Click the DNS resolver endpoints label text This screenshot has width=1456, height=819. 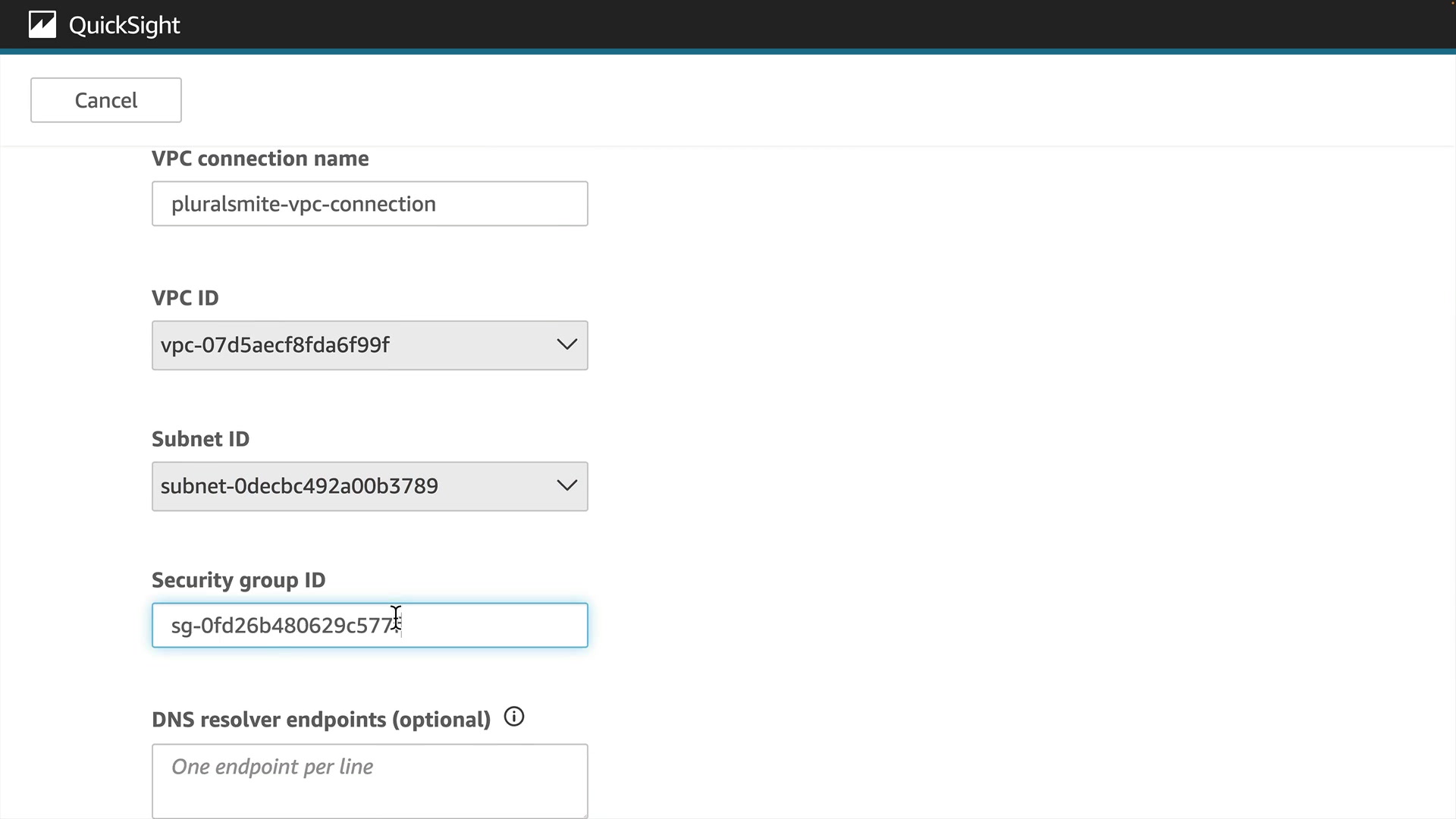pos(321,720)
